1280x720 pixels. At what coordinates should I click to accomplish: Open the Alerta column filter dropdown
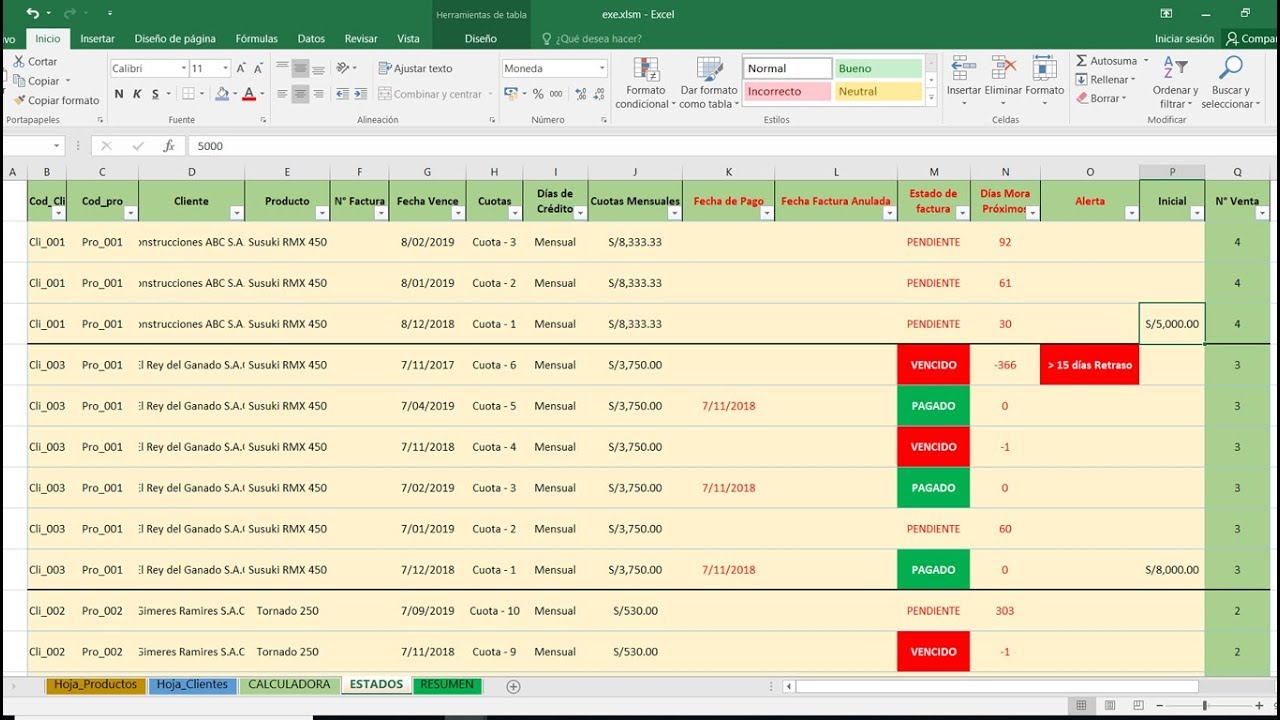pos(1131,213)
